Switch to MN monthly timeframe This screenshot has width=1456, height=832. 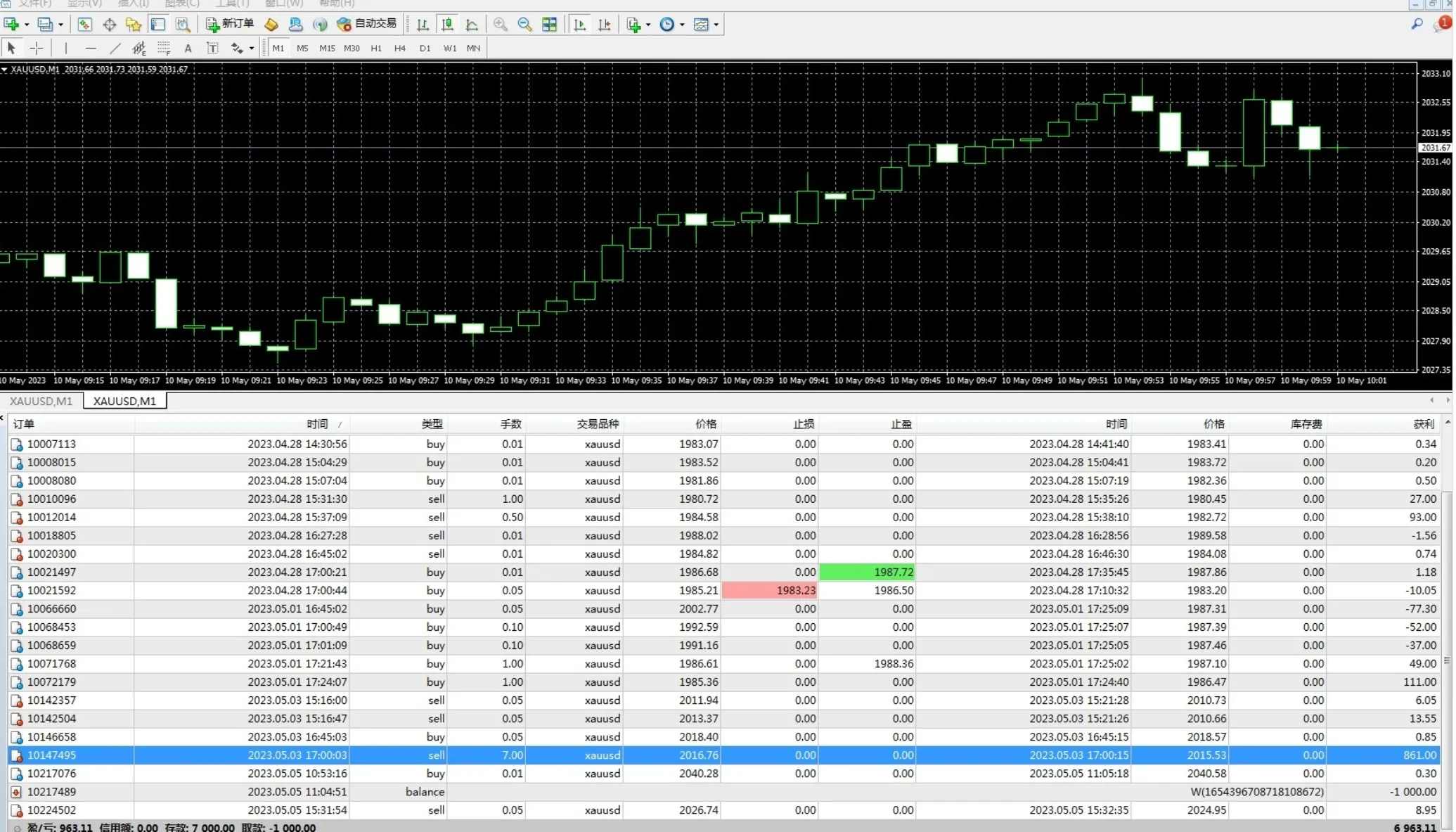tap(473, 48)
